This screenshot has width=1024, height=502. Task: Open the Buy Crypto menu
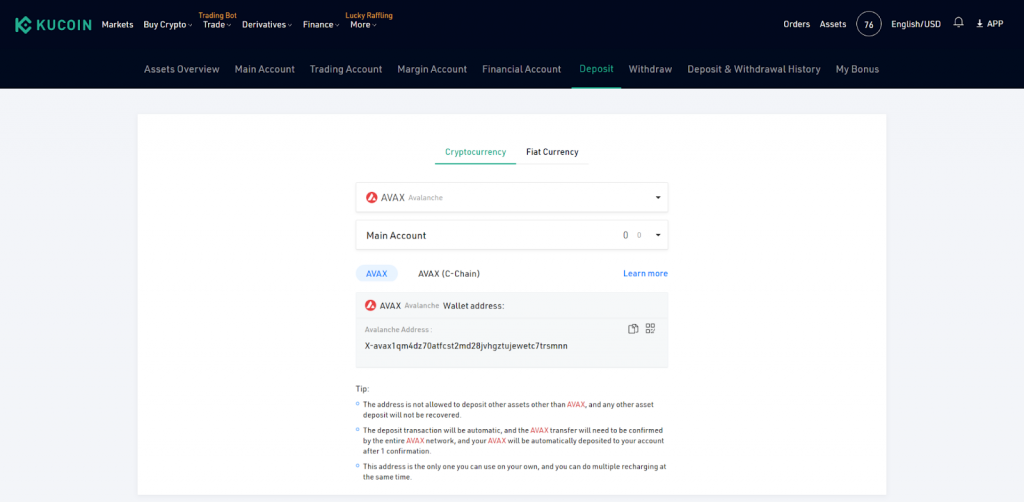pyautogui.click(x=168, y=25)
